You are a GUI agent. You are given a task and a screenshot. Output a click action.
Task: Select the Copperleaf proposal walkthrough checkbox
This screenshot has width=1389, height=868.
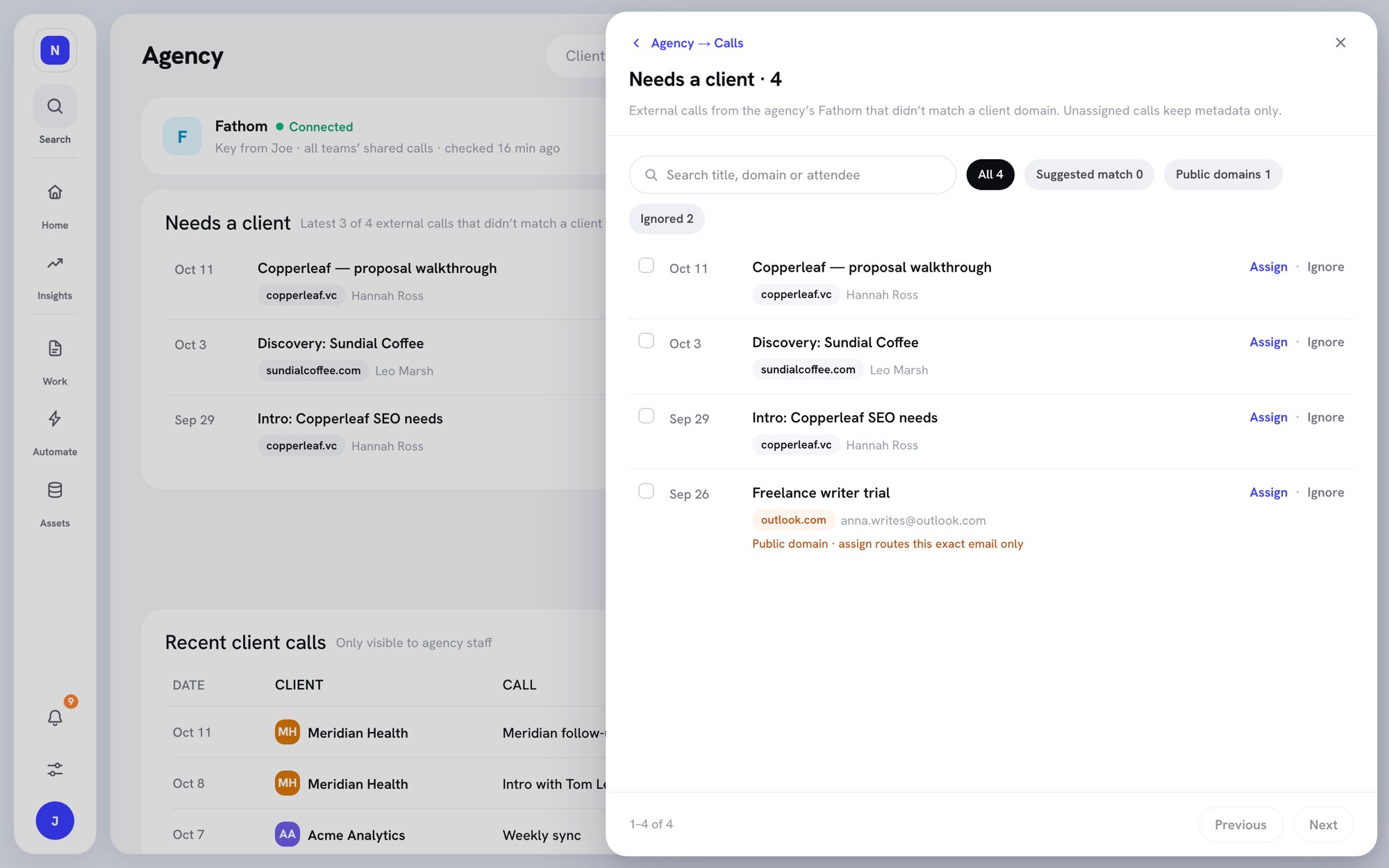(646, 266)
